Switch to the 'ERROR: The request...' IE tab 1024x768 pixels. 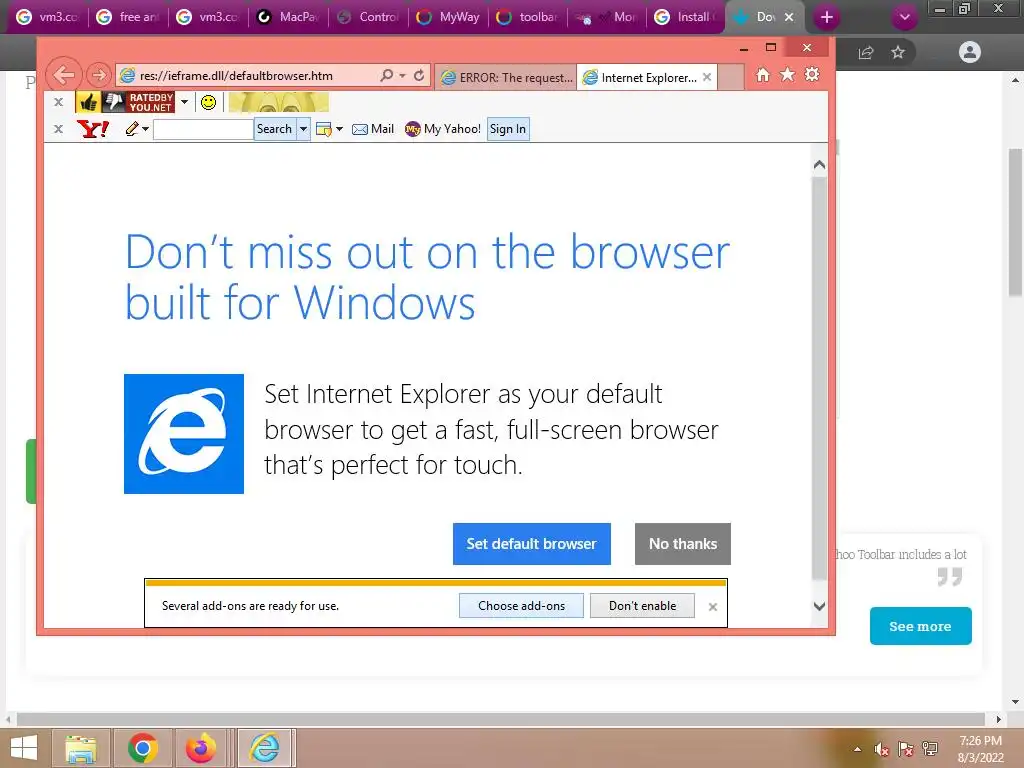tap(507, 78)
